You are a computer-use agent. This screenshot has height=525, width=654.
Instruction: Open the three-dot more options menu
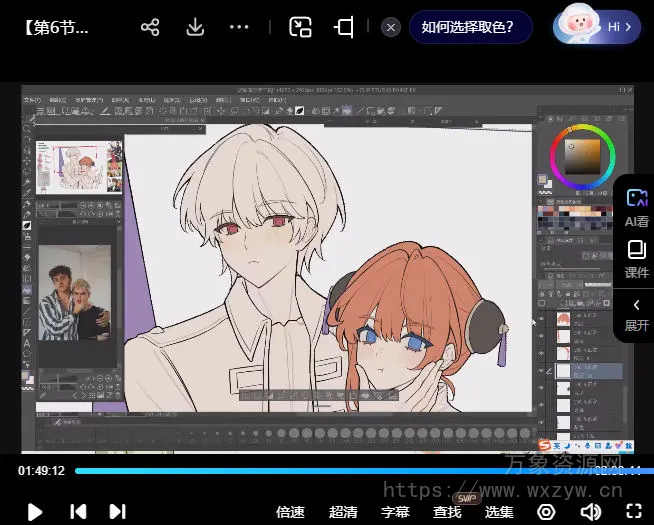click(x=239, y=27)
